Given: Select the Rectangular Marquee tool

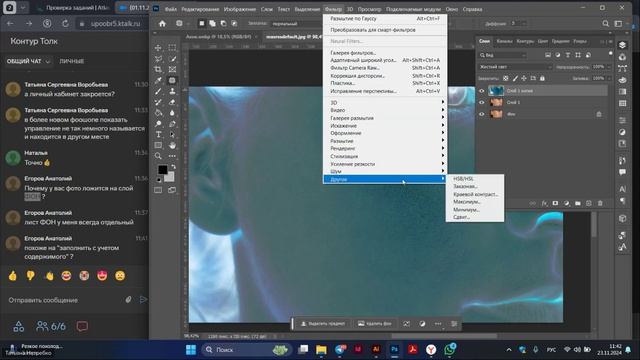Looking at the screenshot, I should [172, 48].
